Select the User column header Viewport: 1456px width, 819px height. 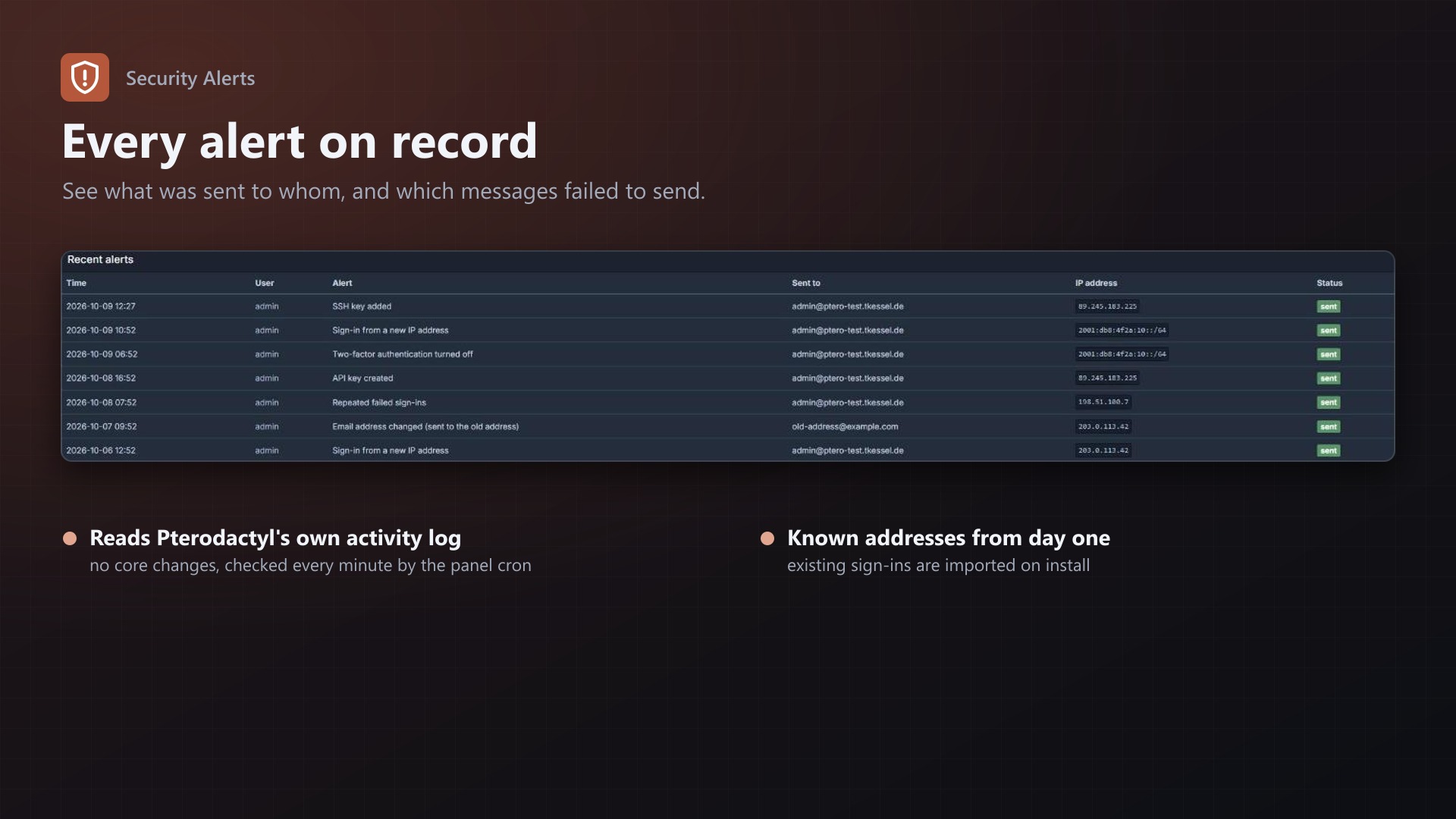[265, 283]
